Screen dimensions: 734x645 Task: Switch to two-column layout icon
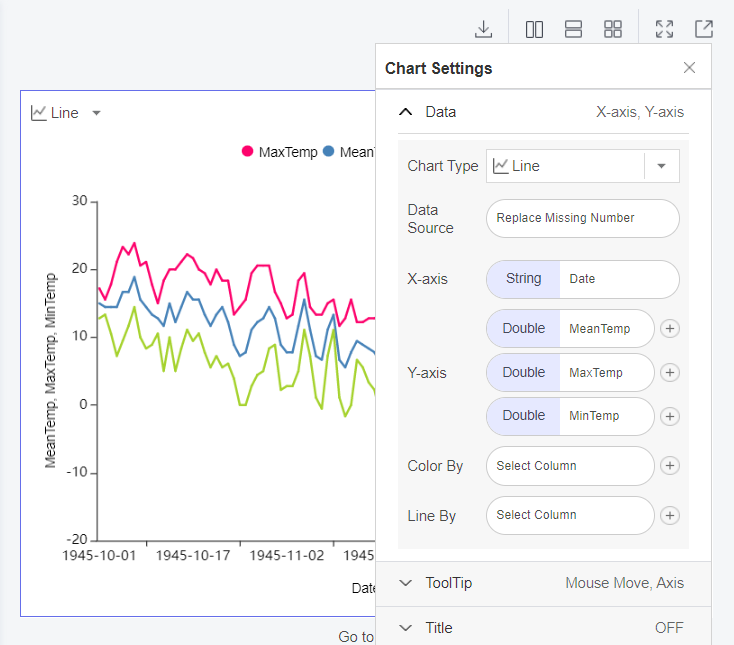pos(534,29)
